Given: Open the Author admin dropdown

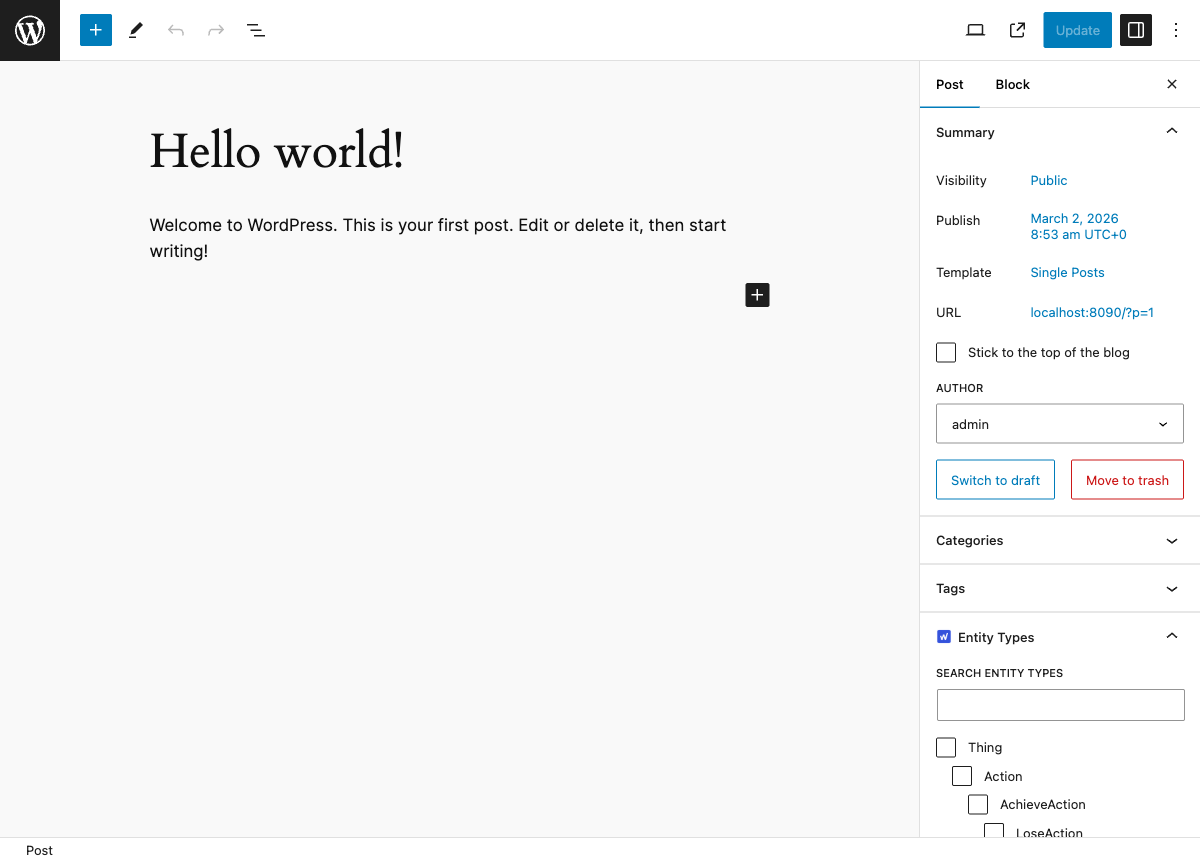Looking at the screenshot, I should coord(1059,423).
